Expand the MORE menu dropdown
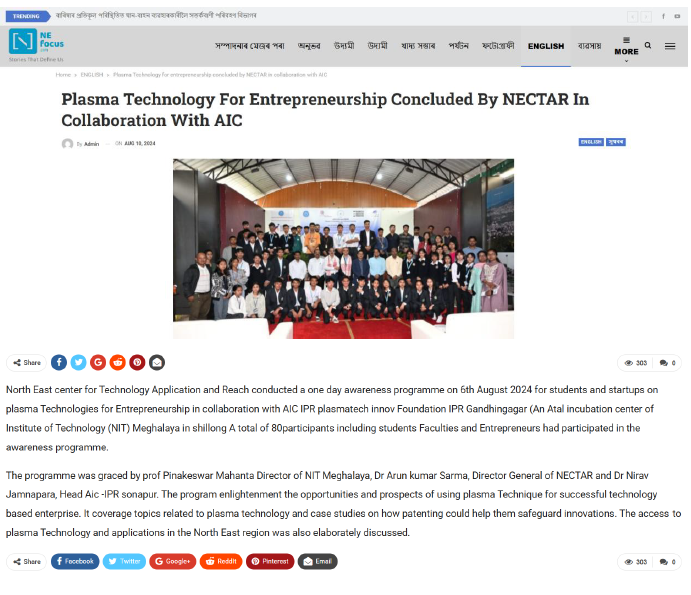 (x=626, y=49)
